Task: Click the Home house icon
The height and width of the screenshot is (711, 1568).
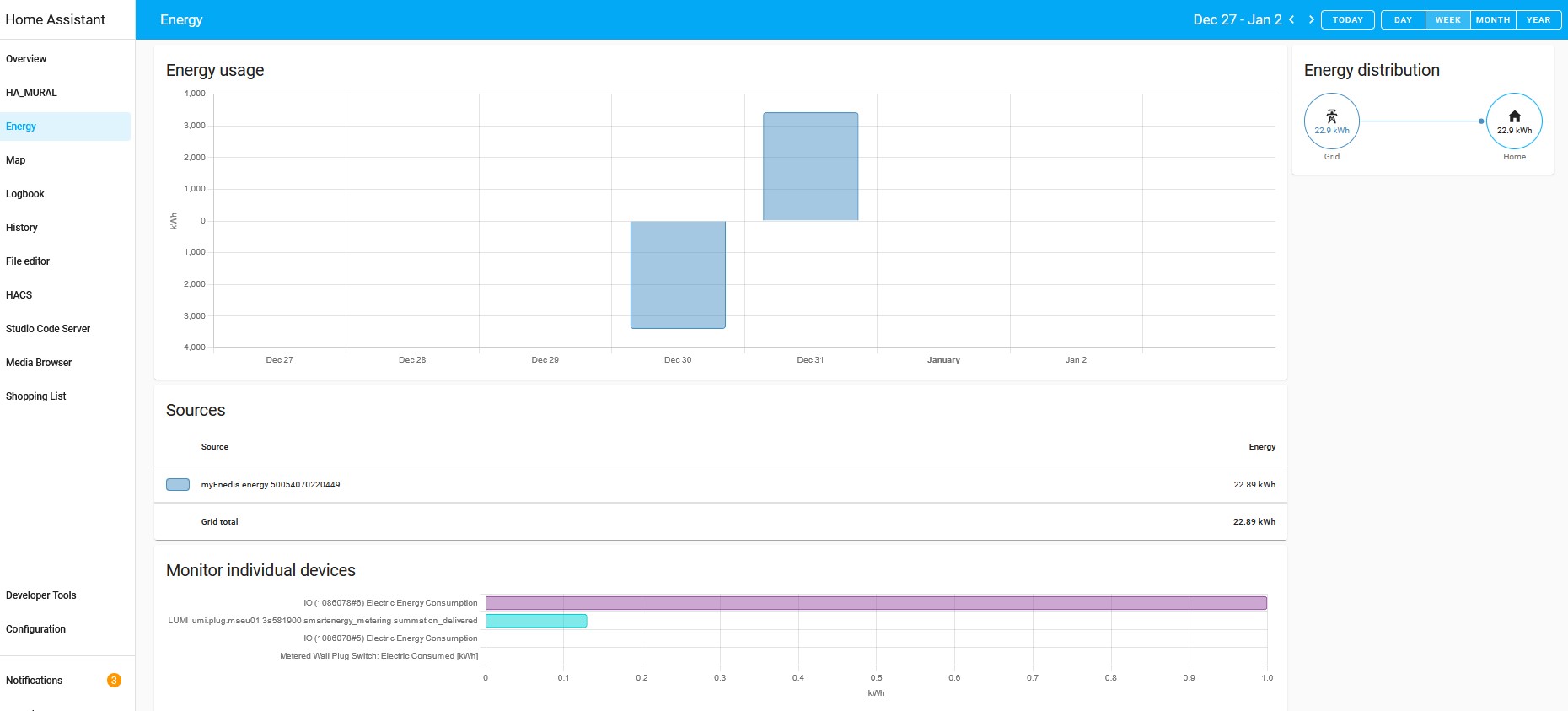Action: (1514, 116)
